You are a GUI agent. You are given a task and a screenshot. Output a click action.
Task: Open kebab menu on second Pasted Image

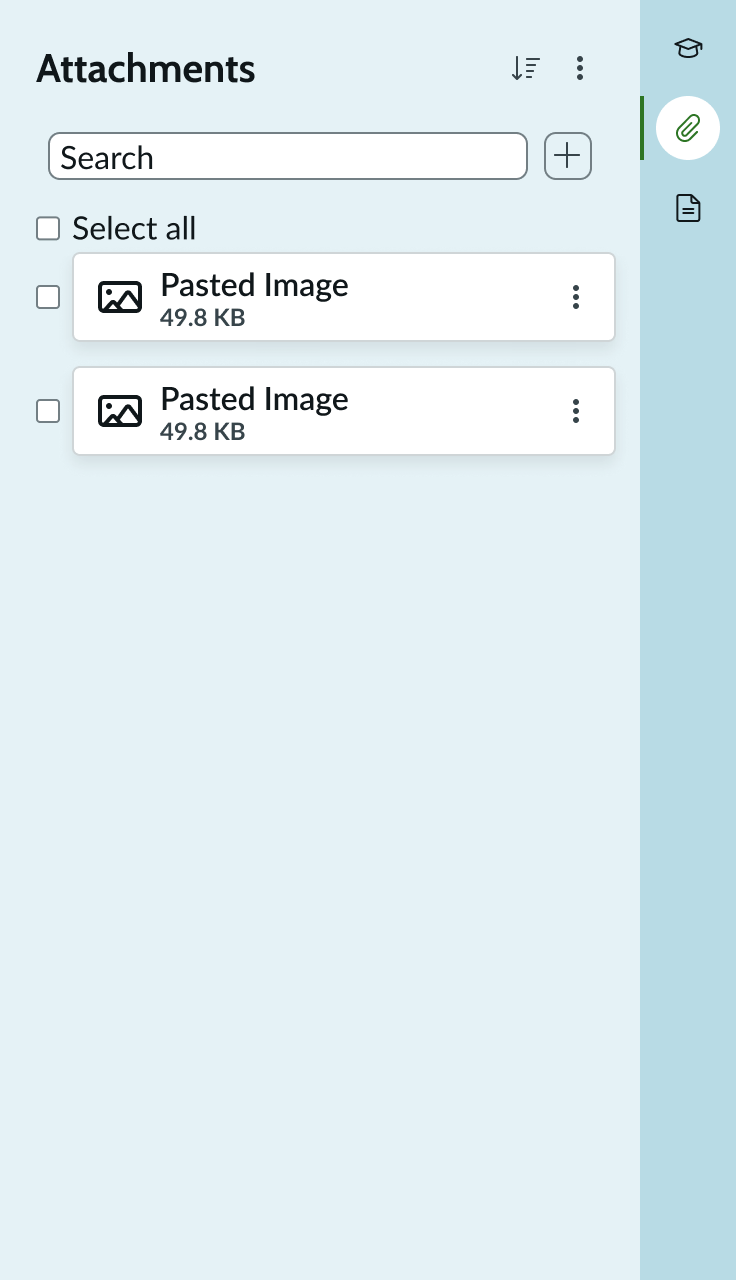click(x=576, y=411)
